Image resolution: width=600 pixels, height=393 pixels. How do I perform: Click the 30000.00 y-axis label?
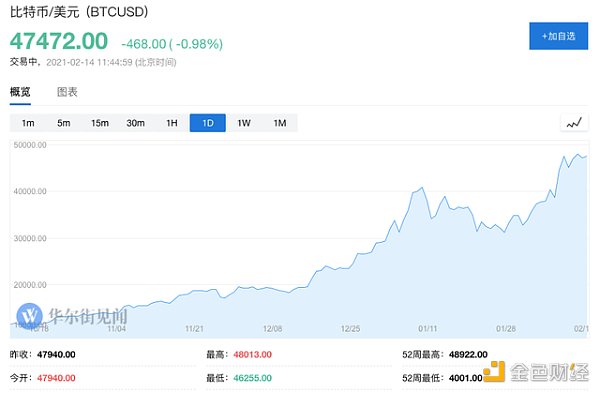pos(30,238)
